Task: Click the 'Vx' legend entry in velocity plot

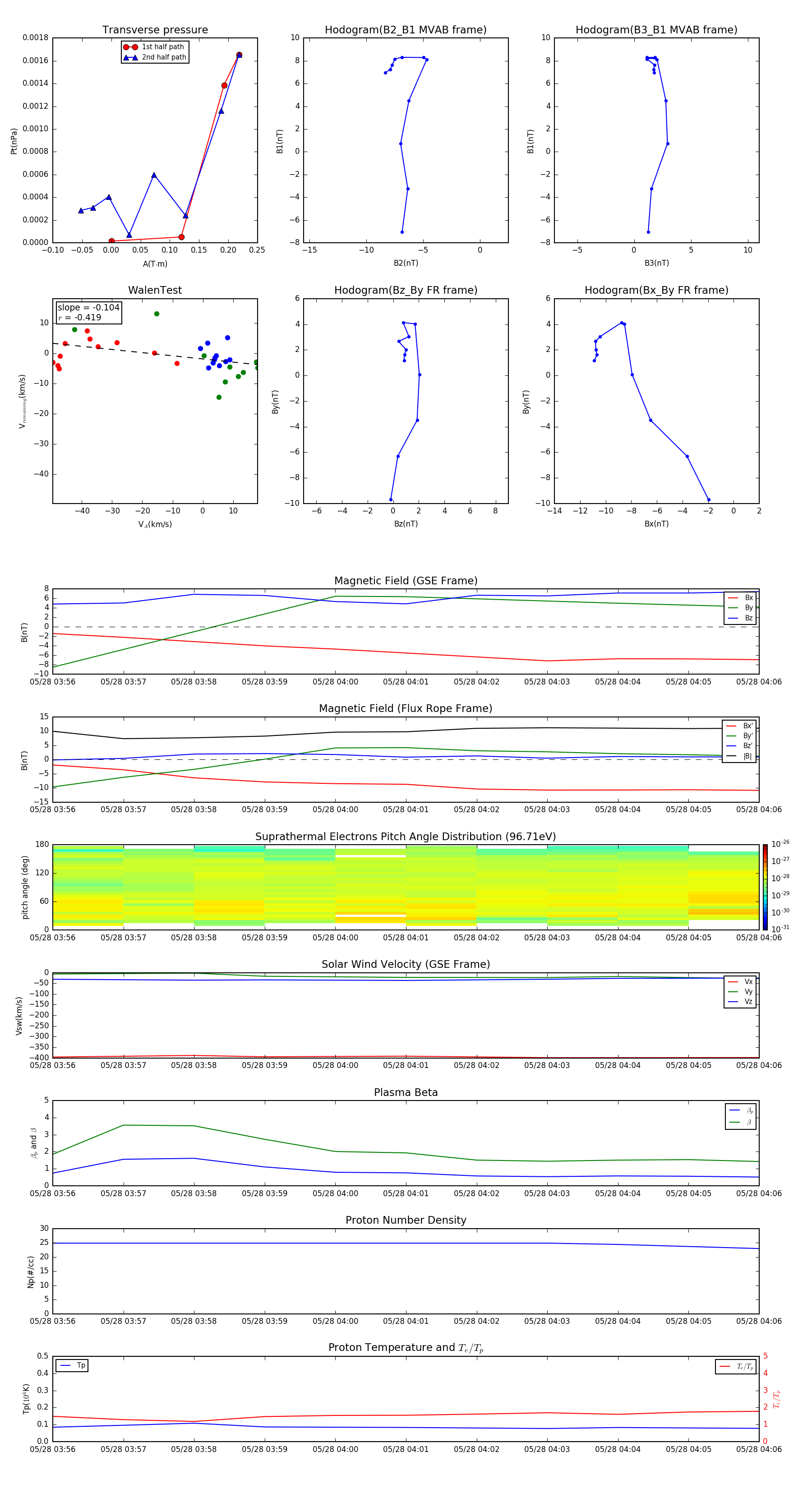Action: [740, 981]
